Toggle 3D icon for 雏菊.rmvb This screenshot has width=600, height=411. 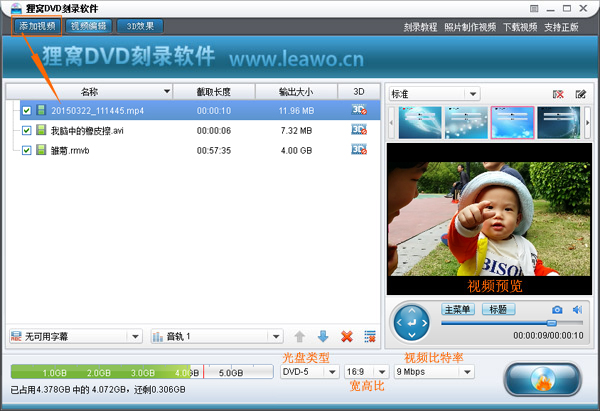pos(359,150)
